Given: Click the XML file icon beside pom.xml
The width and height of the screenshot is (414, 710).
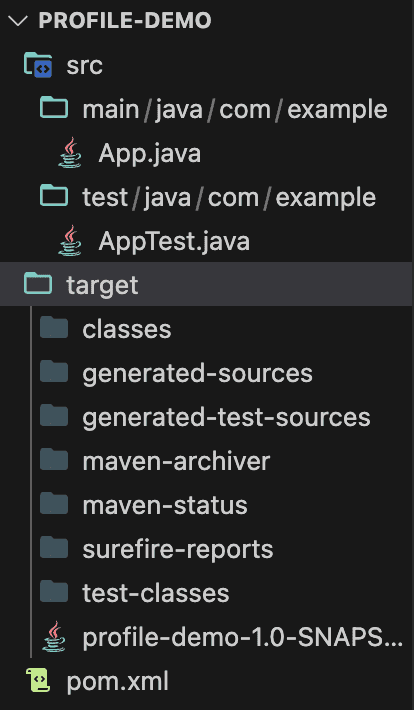Looking at the screenshot, I should coord(39,680).
